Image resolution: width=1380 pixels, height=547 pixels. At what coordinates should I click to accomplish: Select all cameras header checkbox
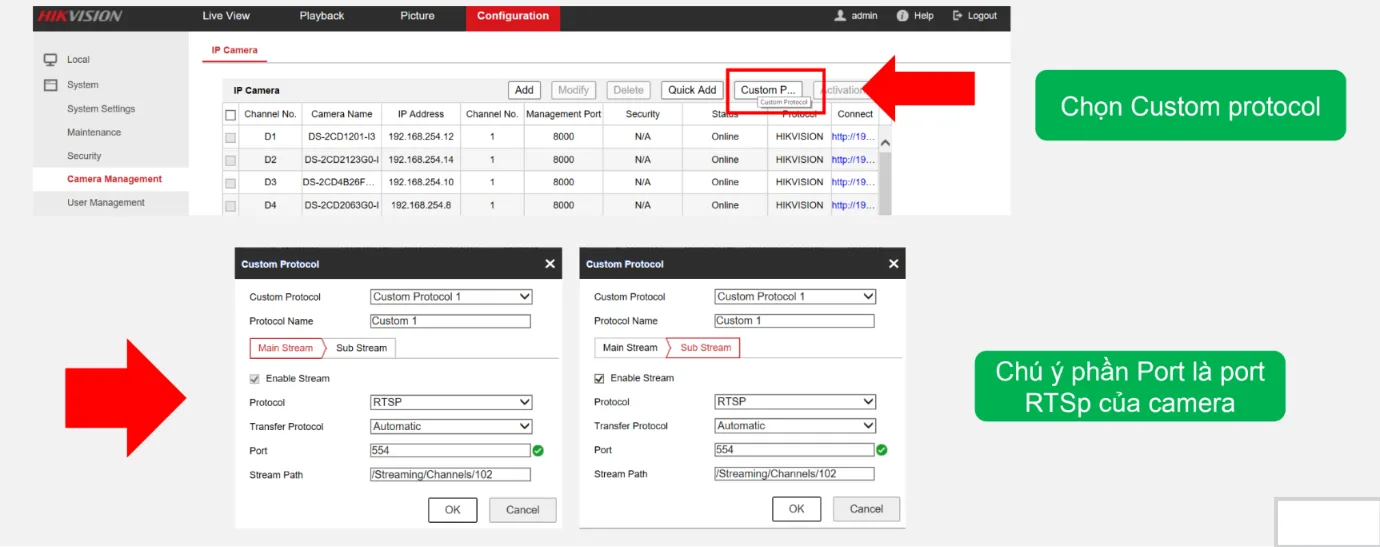(231, 115)
